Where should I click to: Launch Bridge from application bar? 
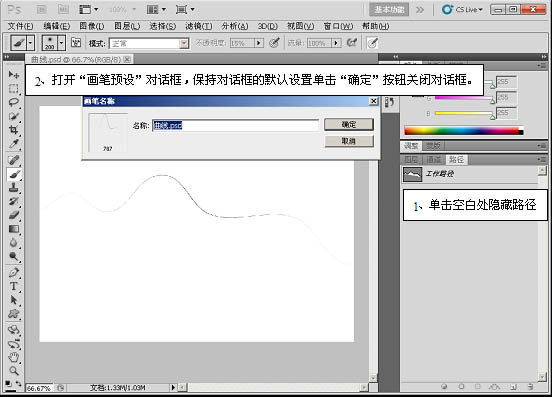[x=42, y=10]
